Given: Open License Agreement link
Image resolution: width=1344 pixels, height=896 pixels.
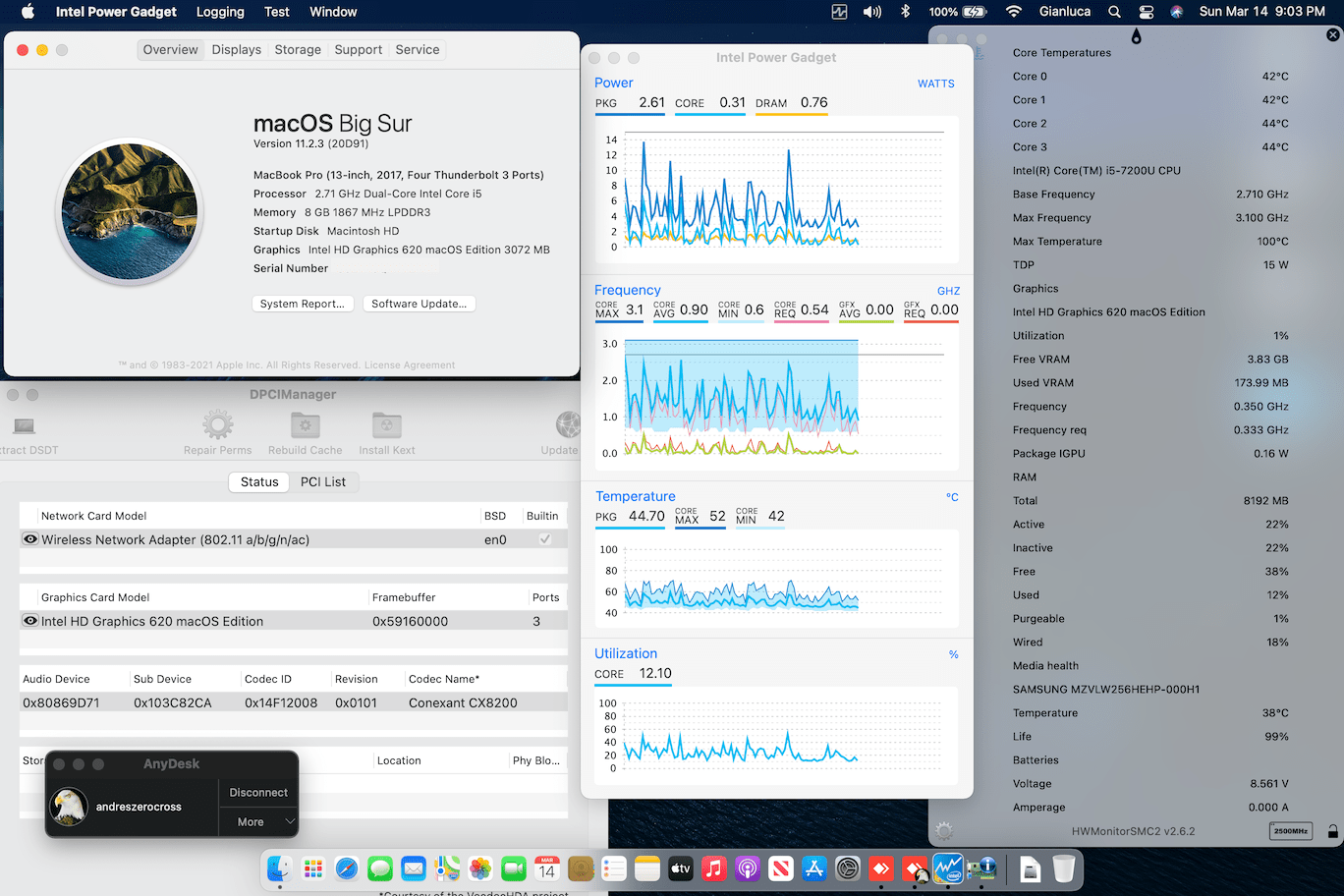Looking at the screenshot, I should pos(410,364).
